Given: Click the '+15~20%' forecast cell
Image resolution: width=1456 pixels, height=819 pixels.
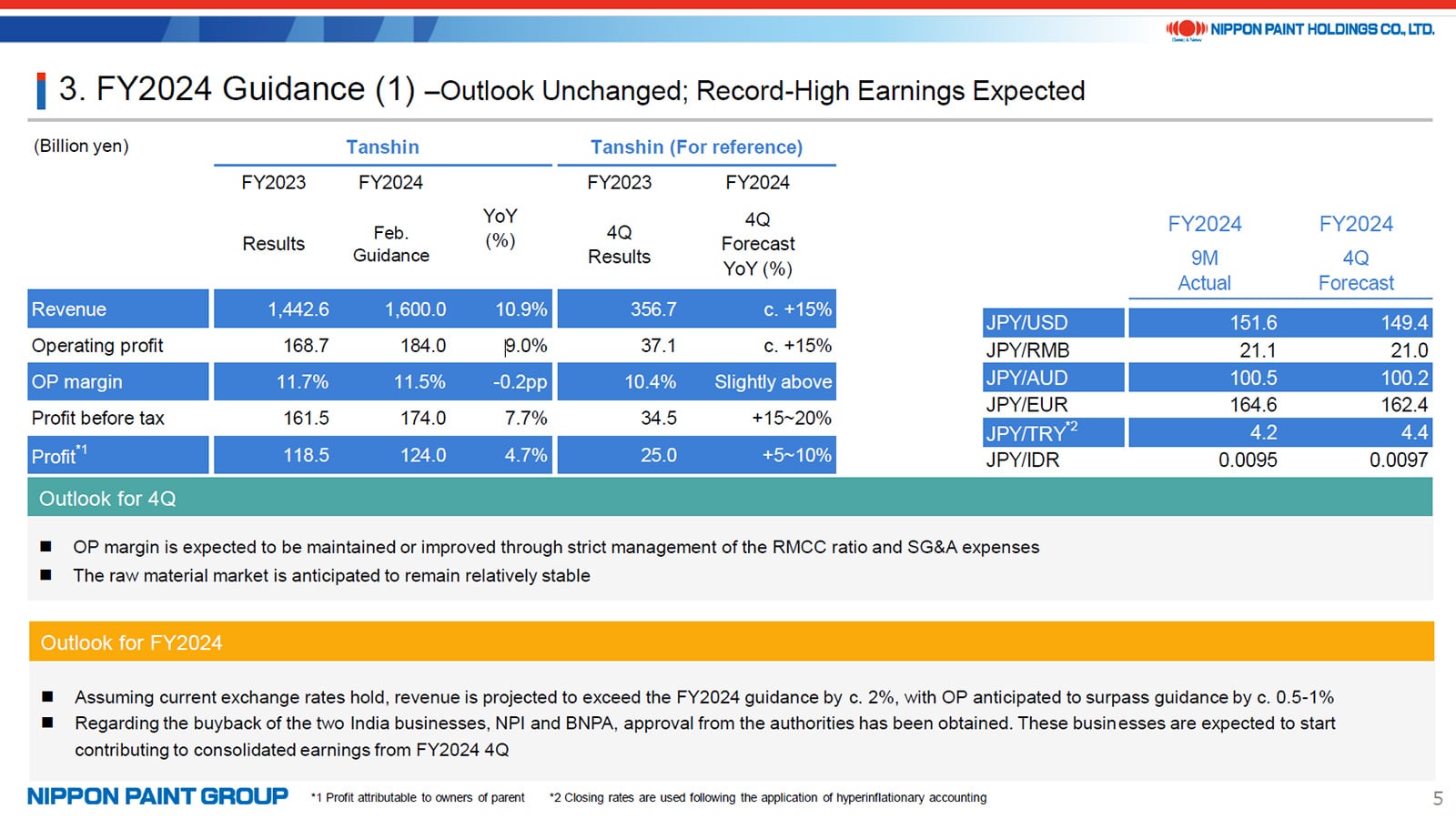Looking at the screenshot, I should (792, 419).
